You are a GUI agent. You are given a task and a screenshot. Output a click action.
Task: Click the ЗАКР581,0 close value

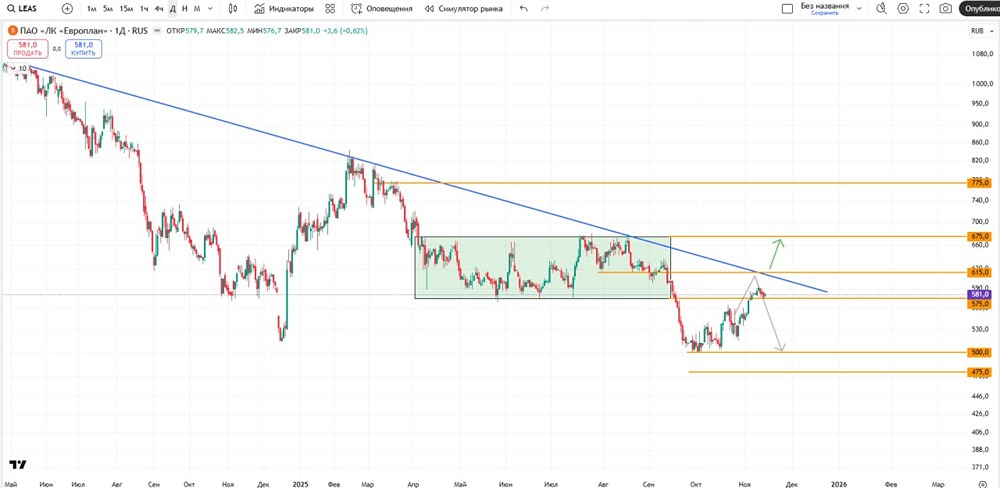(x=301, y=31)
